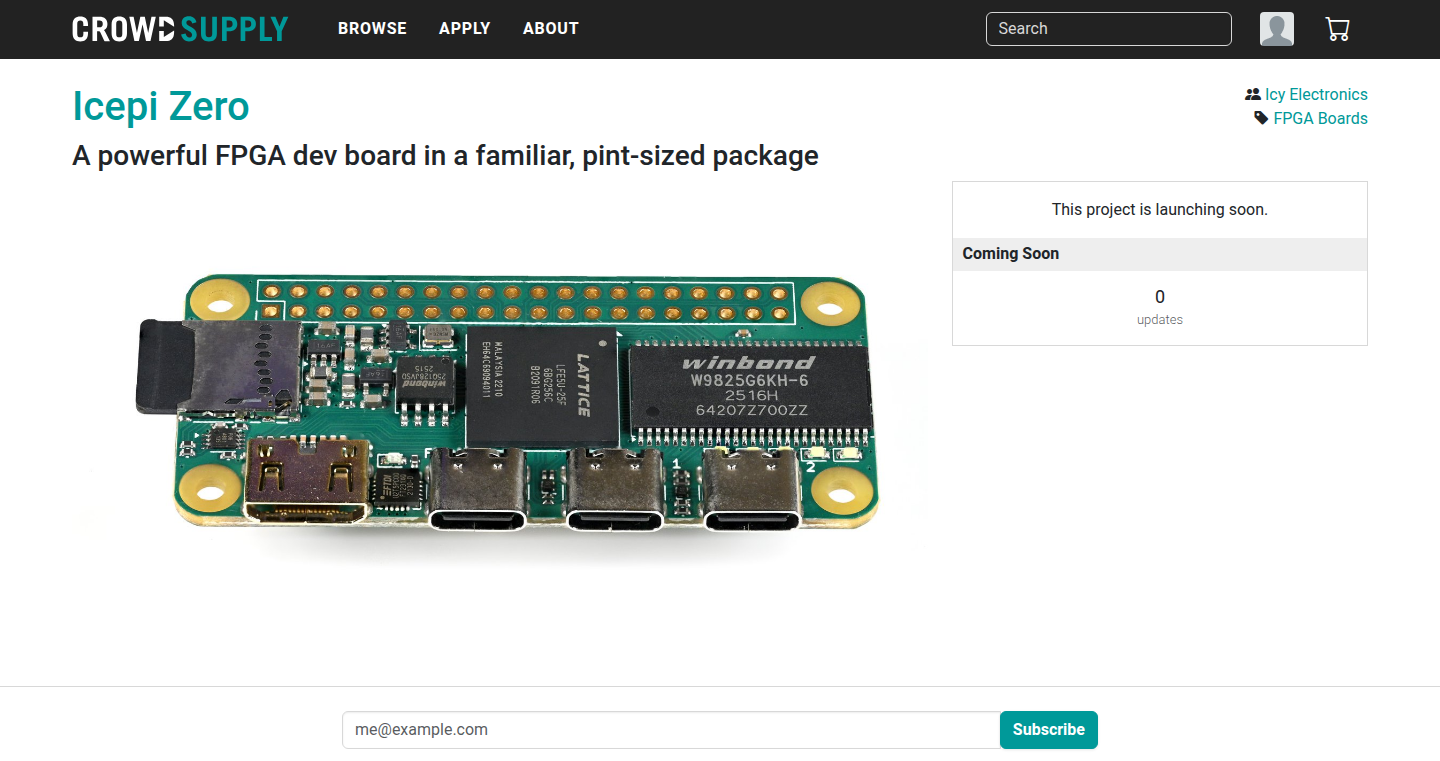Click the Coming Soon heading
Viewport: 1440px width, 761px height.
tap(1011, 254)
